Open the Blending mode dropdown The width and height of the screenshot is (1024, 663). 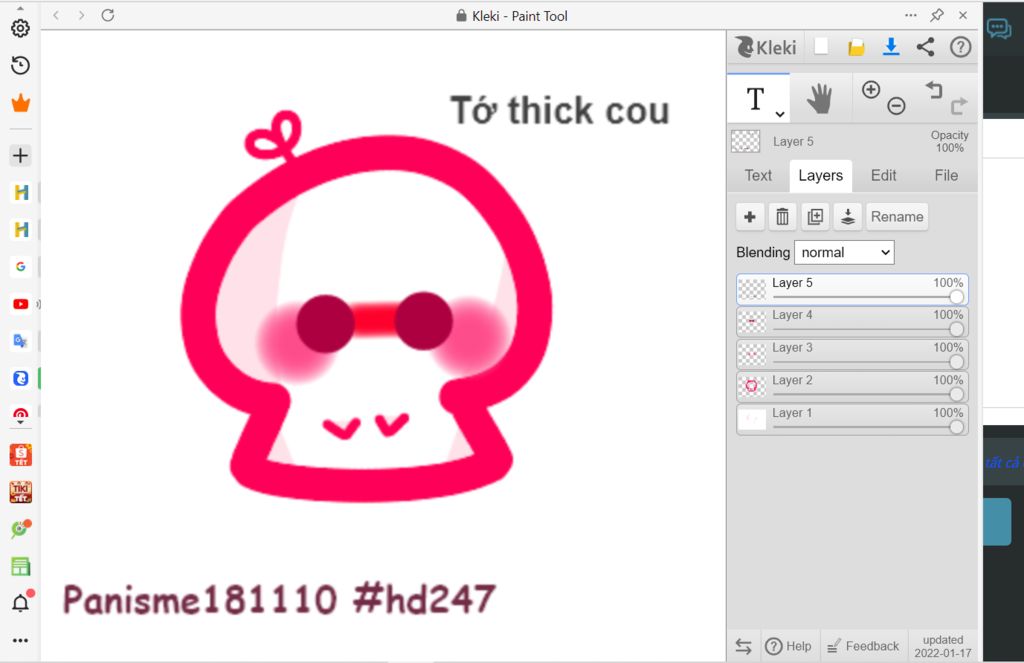click(x=844, y=253)
